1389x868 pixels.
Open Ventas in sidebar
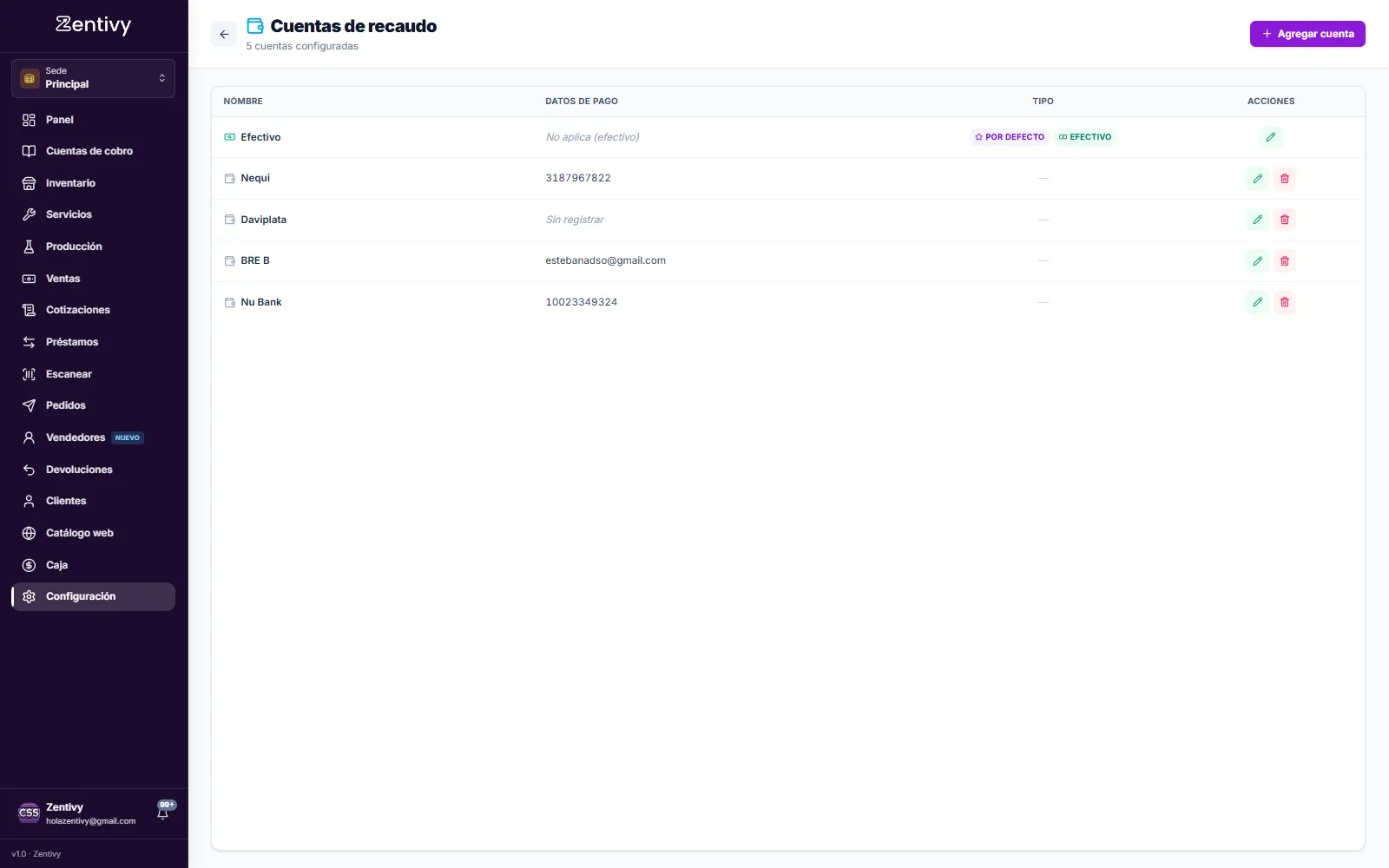(94, 279)
